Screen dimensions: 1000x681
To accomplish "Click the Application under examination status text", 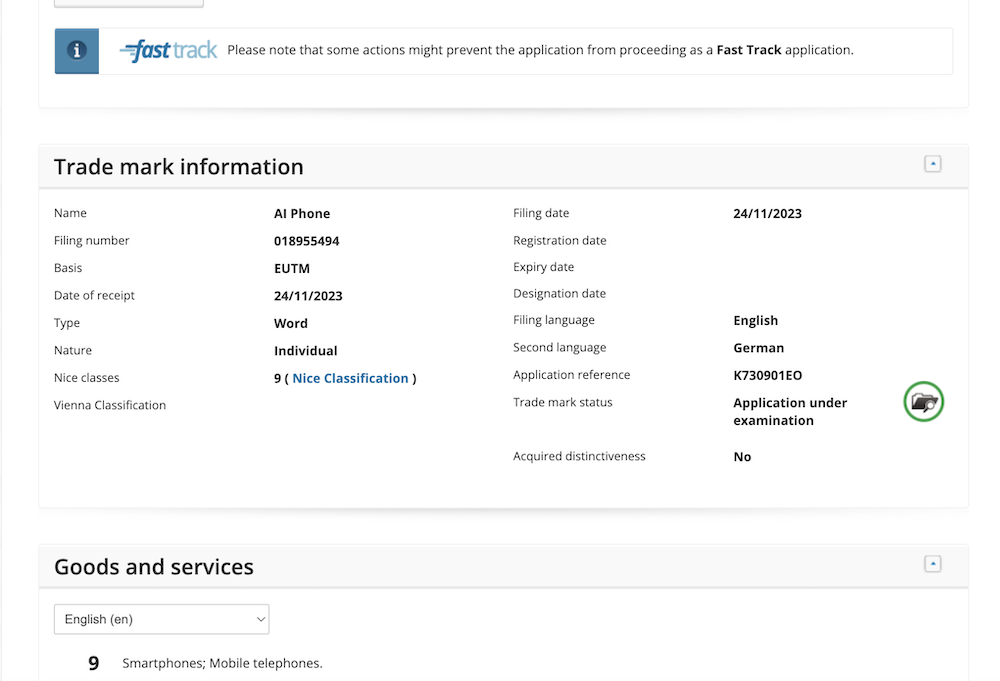I will coord(789,411).
